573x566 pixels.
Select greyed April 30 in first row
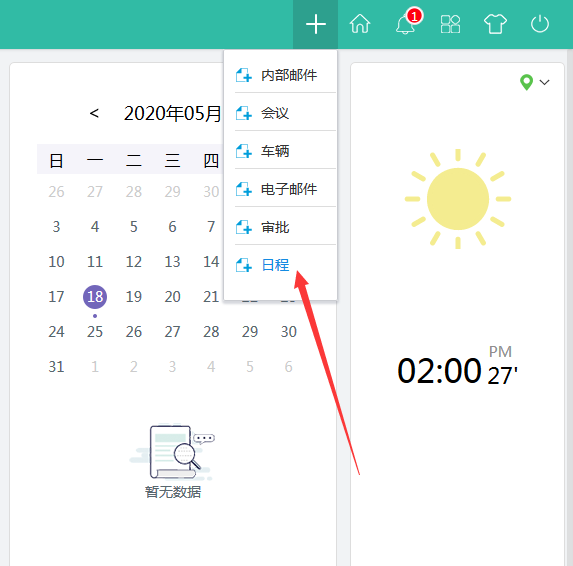(x=211, y=192)
